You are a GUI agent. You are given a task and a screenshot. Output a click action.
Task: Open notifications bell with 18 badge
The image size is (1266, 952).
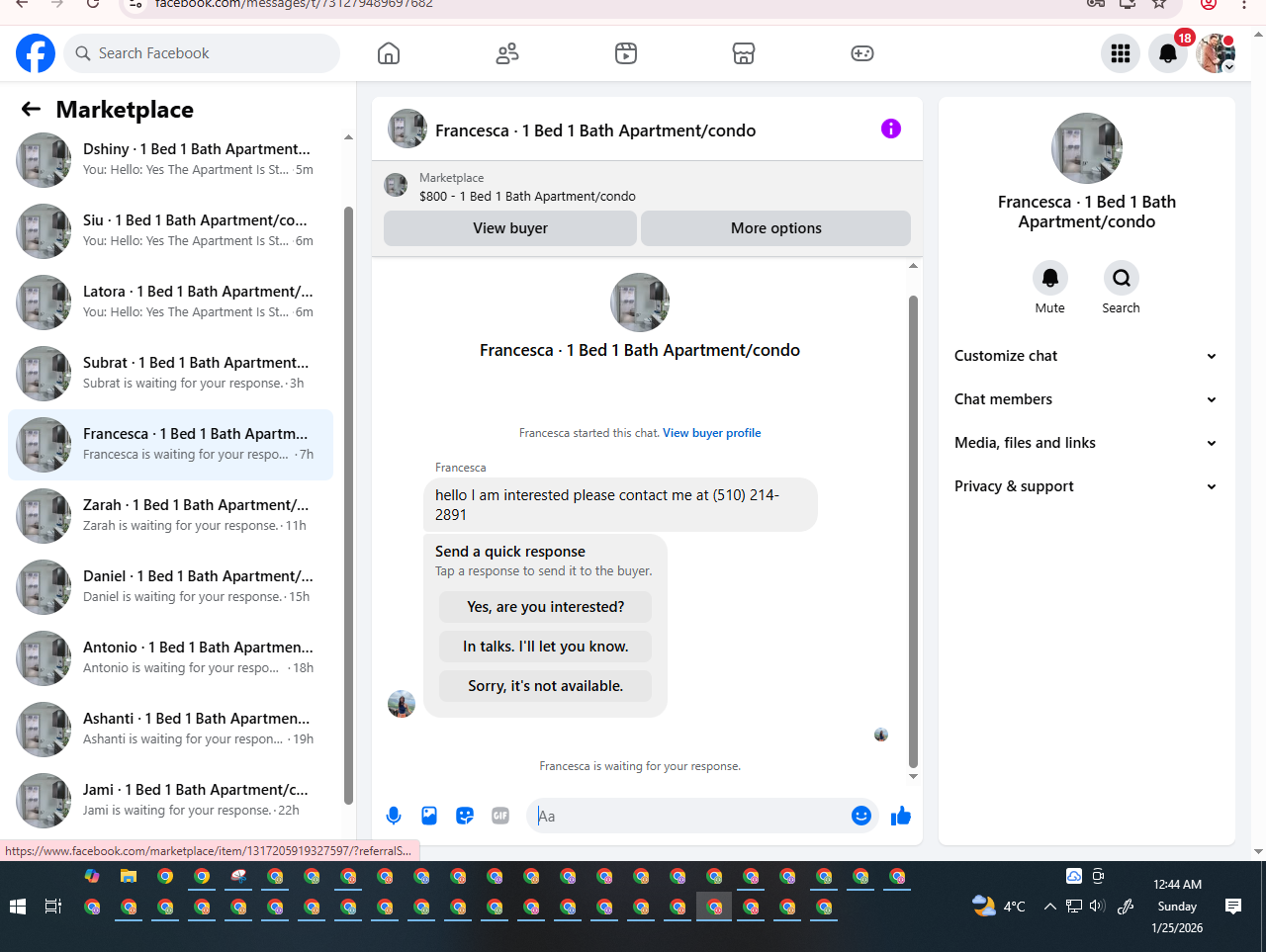pyautogui.click(x=1168, y=53)
